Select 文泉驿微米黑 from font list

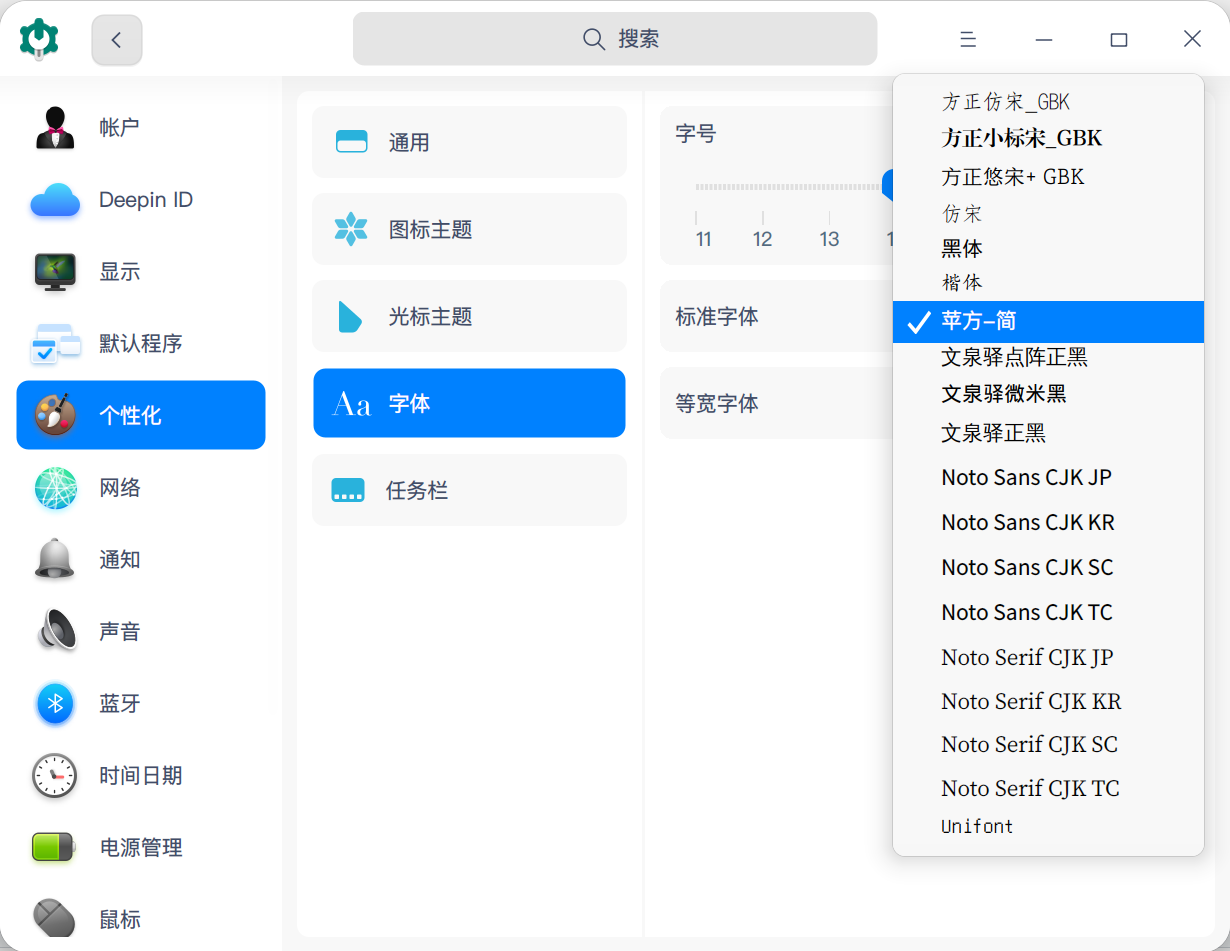click(x=1004, y=394)
